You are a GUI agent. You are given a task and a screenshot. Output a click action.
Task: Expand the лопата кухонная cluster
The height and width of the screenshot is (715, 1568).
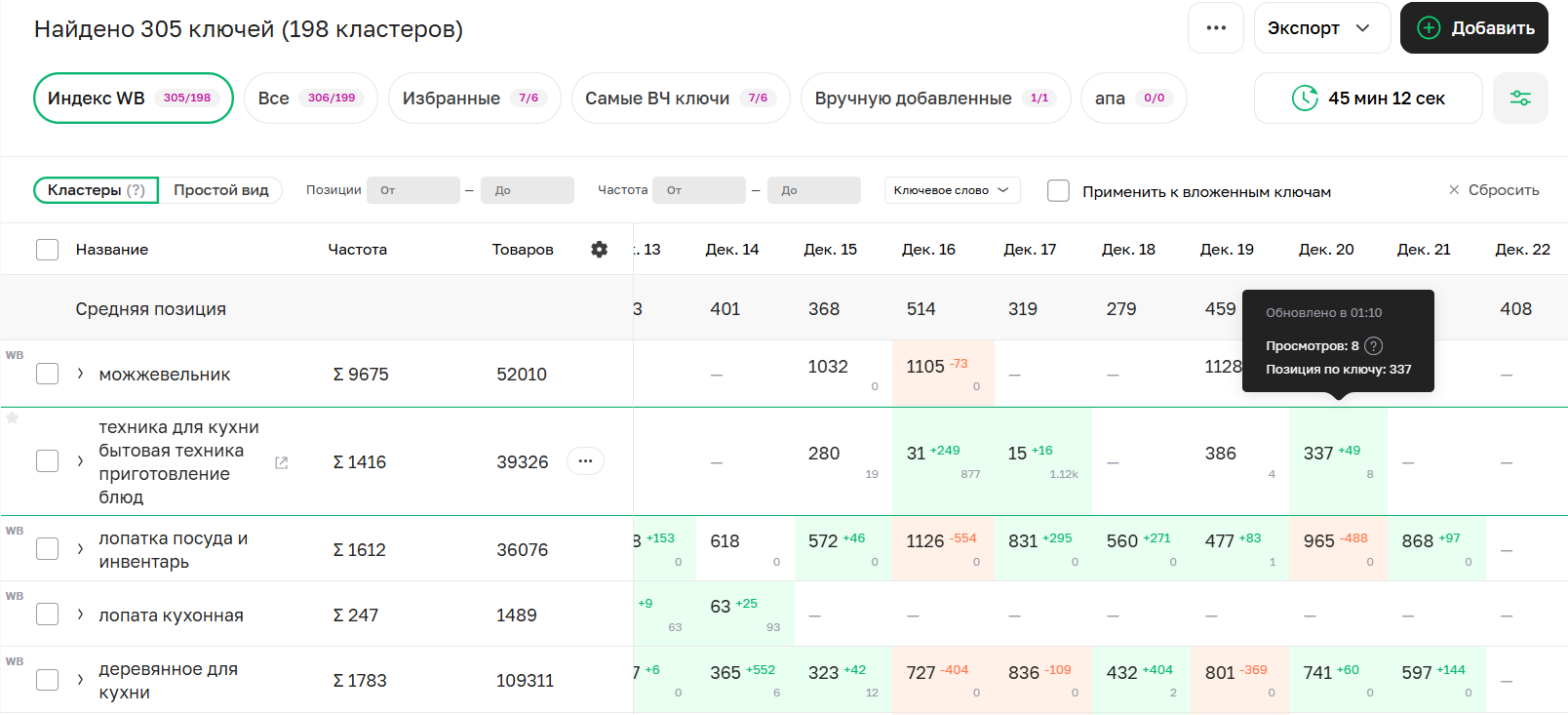click(x=80, y=615)
